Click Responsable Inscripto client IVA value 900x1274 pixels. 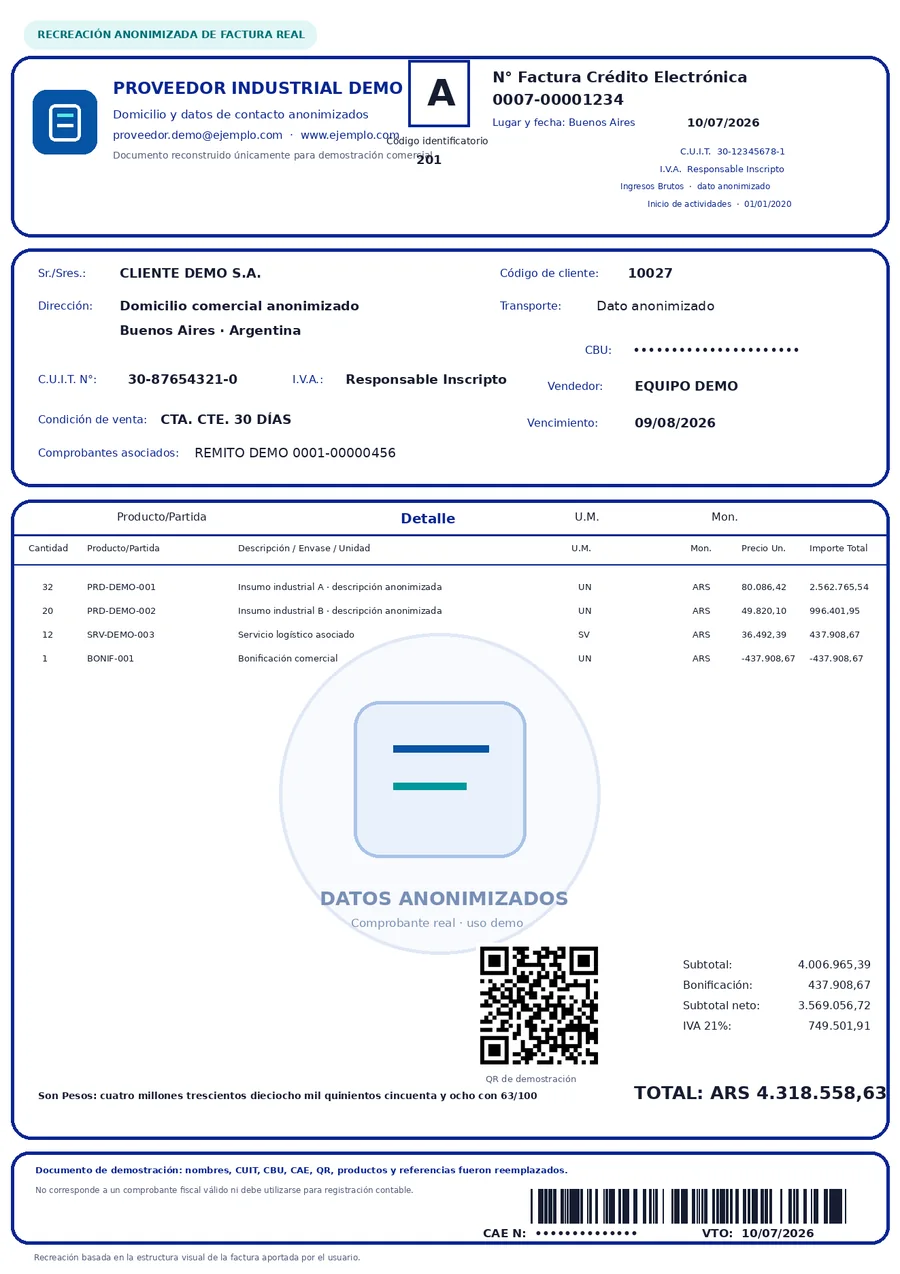pos(426,380)
